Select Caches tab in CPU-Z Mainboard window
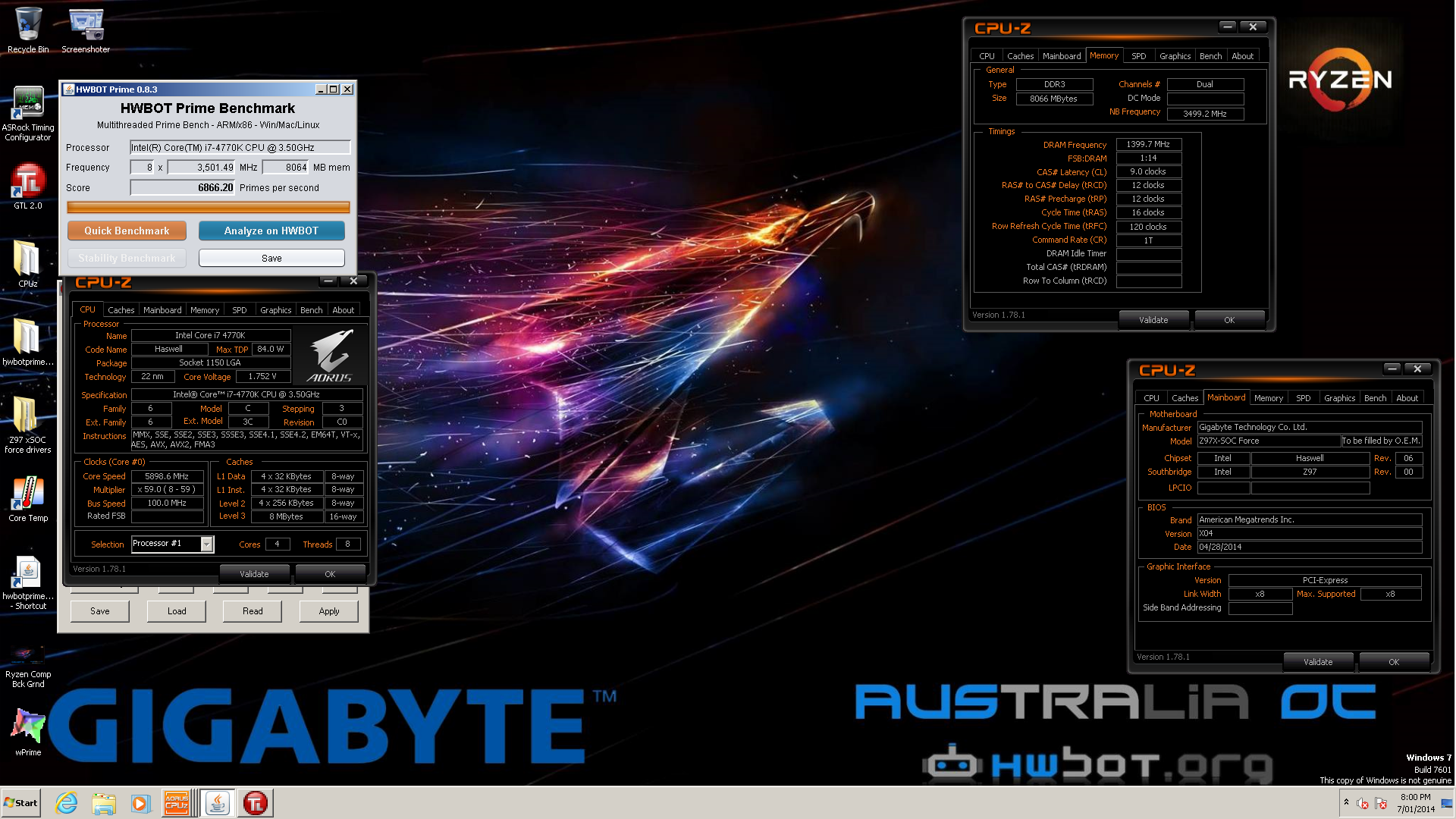The image size is (1456, 819). (x=1185, y=398)
